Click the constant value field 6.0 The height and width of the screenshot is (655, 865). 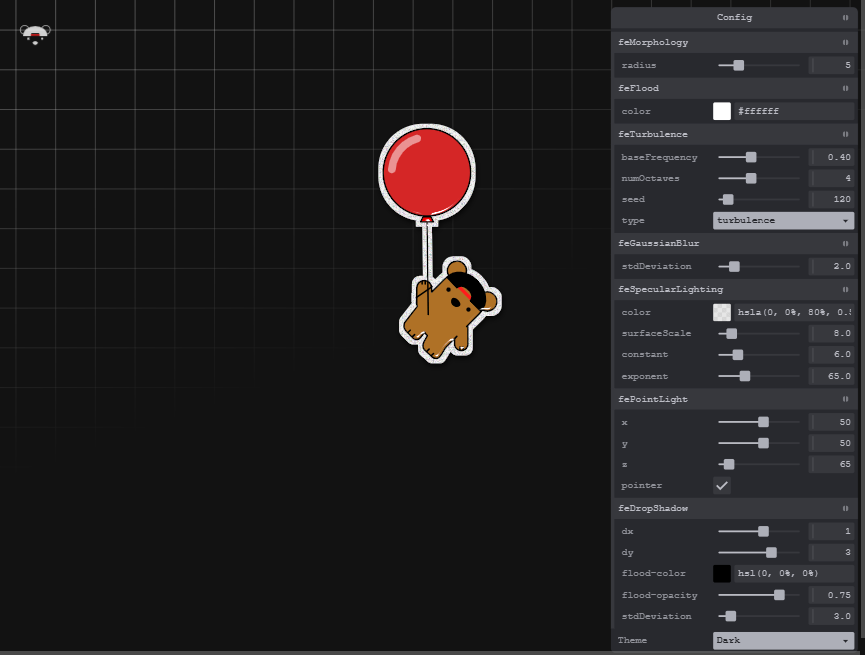click(x=831, y=354)
